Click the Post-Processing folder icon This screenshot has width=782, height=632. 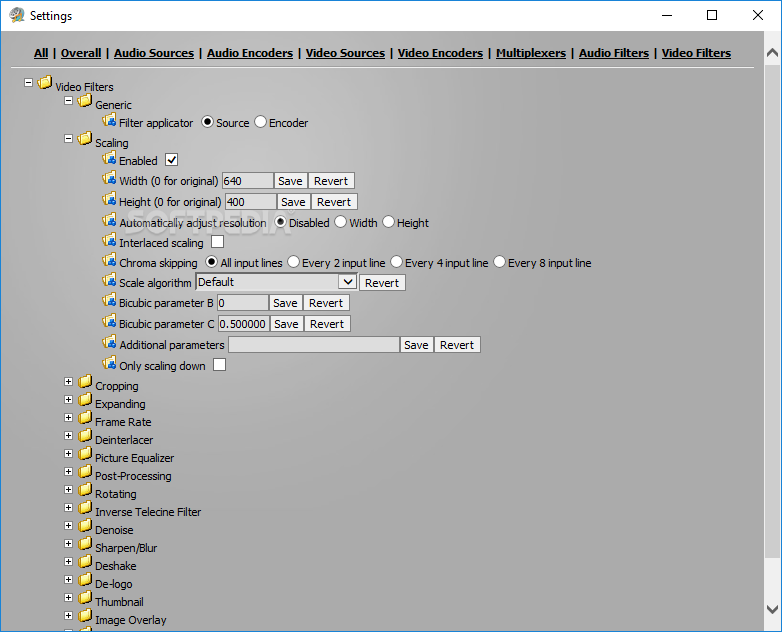click(x=85, y=471)
